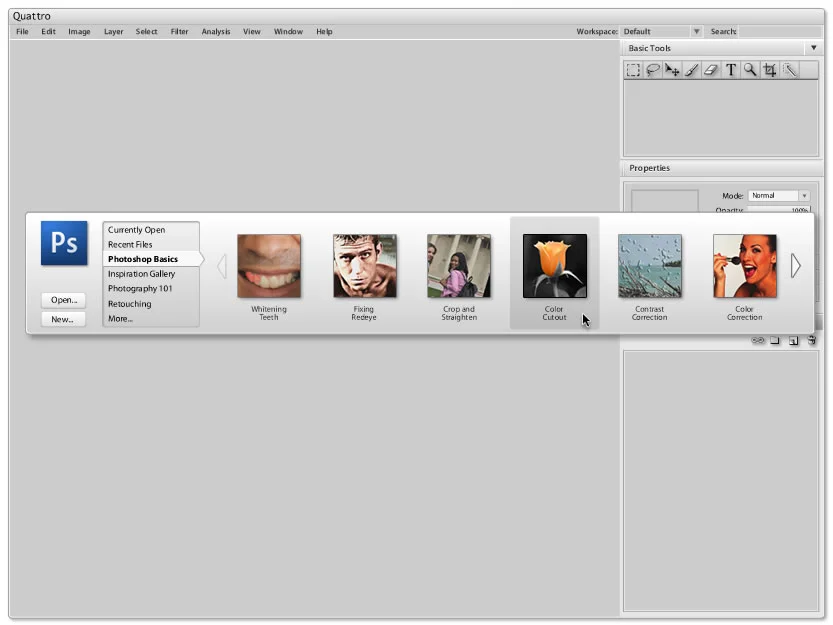Select the Brush tool

[692, 70]
